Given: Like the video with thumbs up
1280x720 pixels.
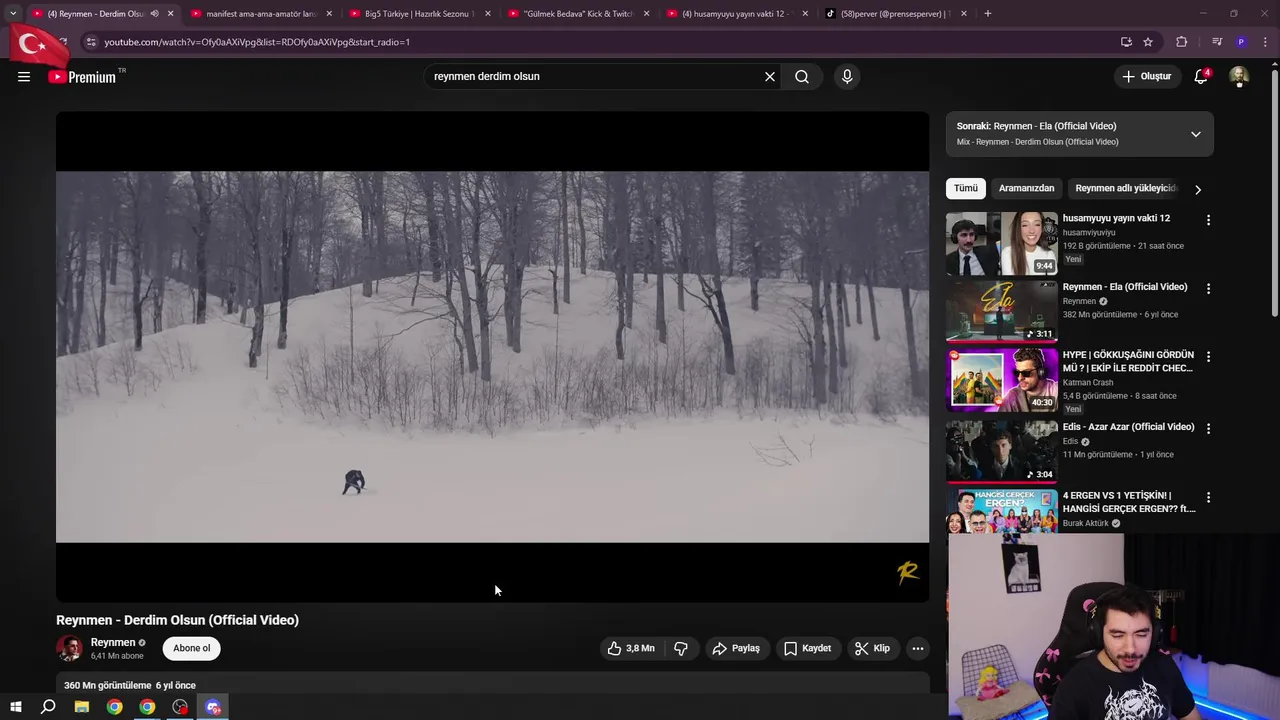Looking at the screenshot, I should (631, 649).
